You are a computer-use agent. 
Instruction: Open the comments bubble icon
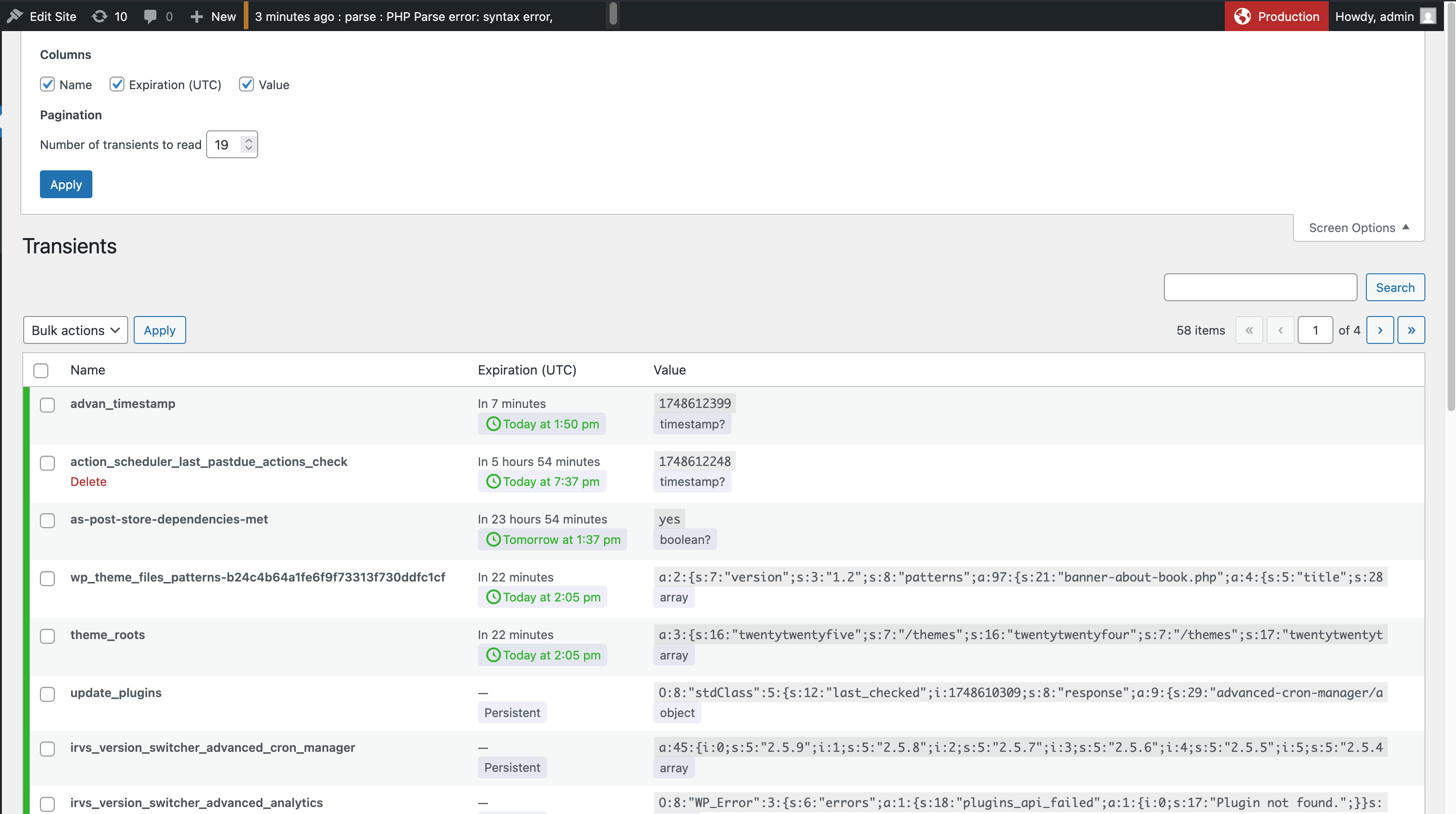click(150, 16)
